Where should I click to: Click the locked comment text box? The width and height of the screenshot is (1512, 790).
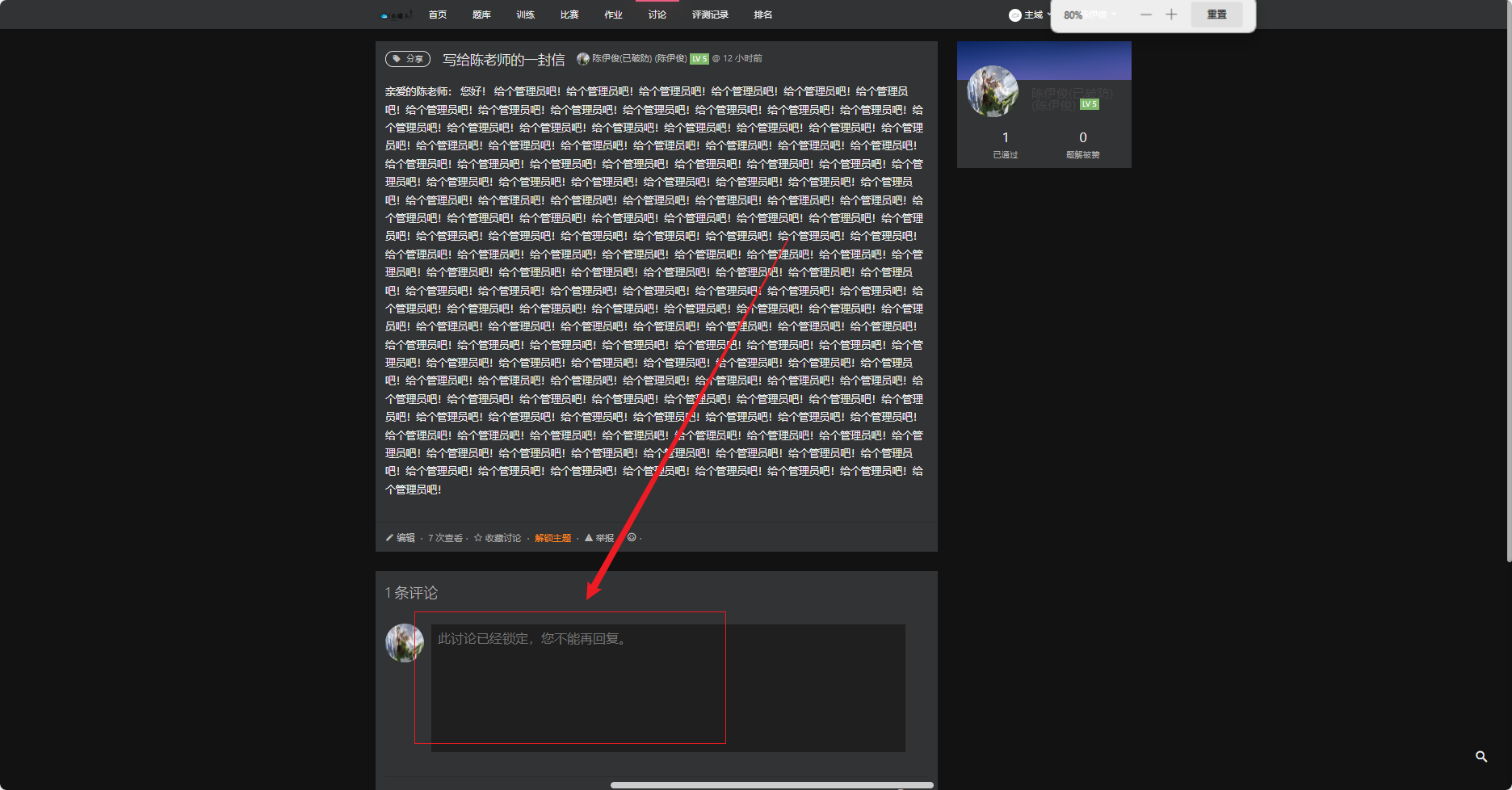click(668, 687)
